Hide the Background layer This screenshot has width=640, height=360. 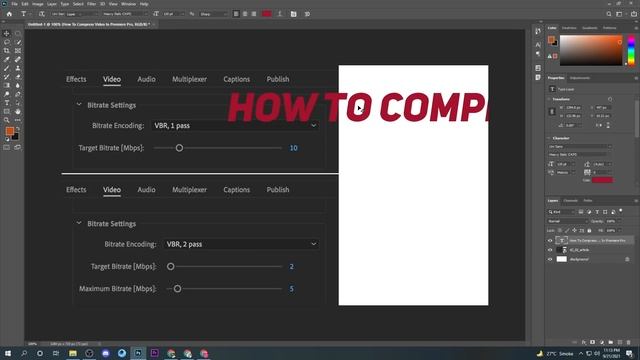tap(550, 259)
